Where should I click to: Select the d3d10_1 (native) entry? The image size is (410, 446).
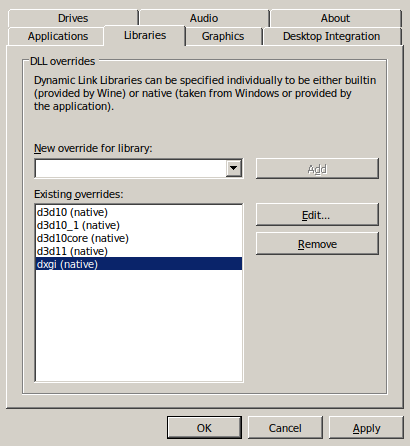pos(139,225)
